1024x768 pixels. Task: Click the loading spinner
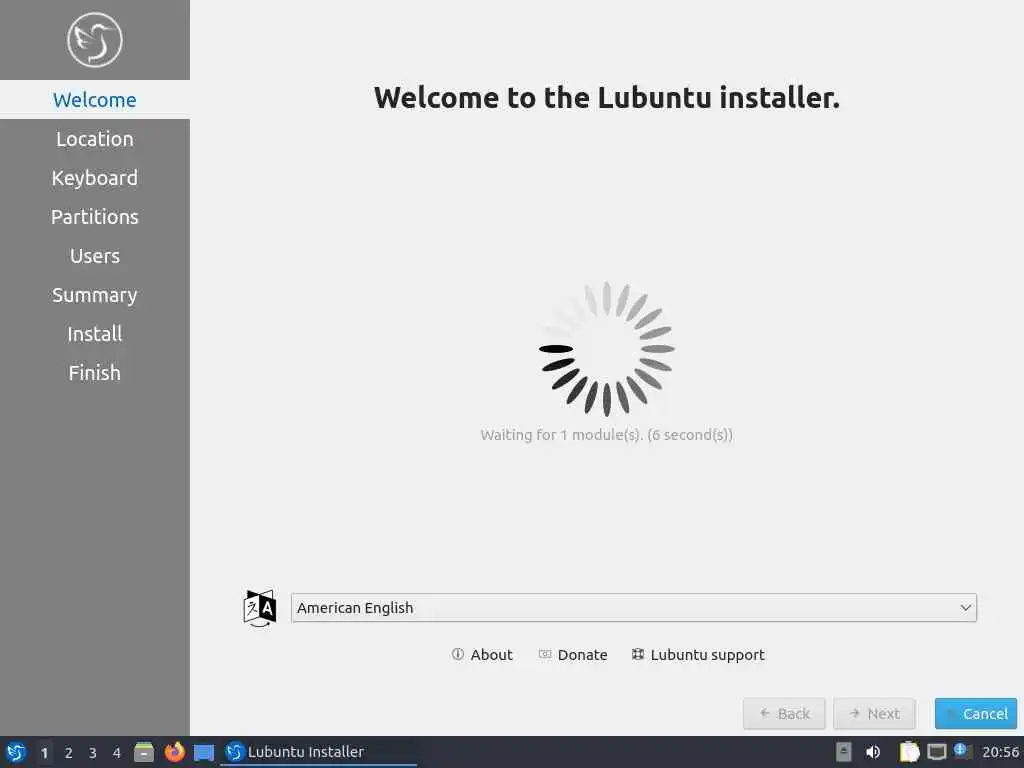607,349
